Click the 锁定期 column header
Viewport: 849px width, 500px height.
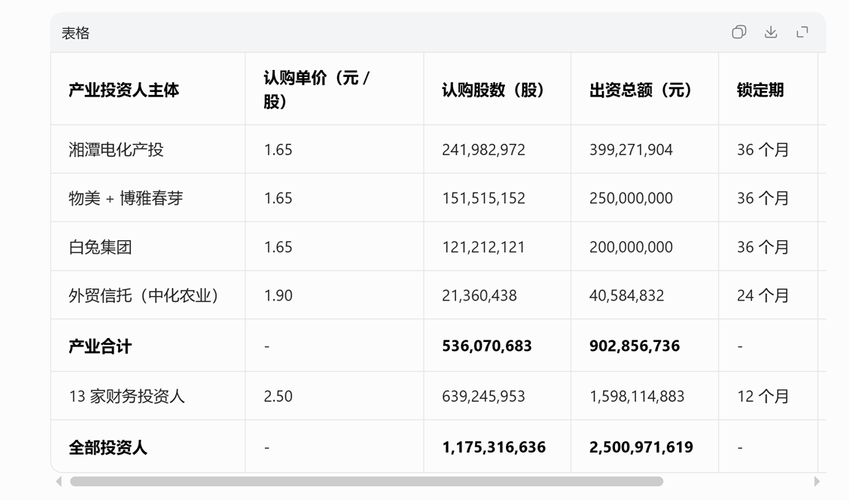coord(760,90)
